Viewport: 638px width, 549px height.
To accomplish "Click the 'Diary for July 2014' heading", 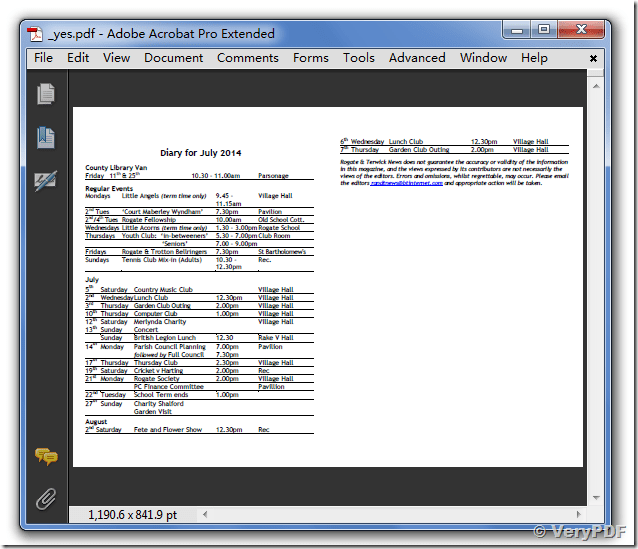I will [201, 153].
